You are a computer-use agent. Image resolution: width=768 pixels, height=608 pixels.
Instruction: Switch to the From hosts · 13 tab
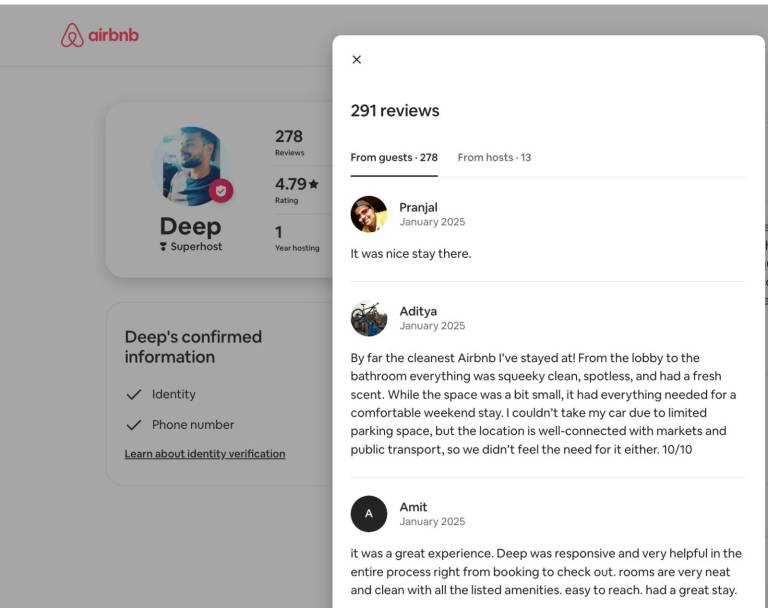click(x=494, y=158)
